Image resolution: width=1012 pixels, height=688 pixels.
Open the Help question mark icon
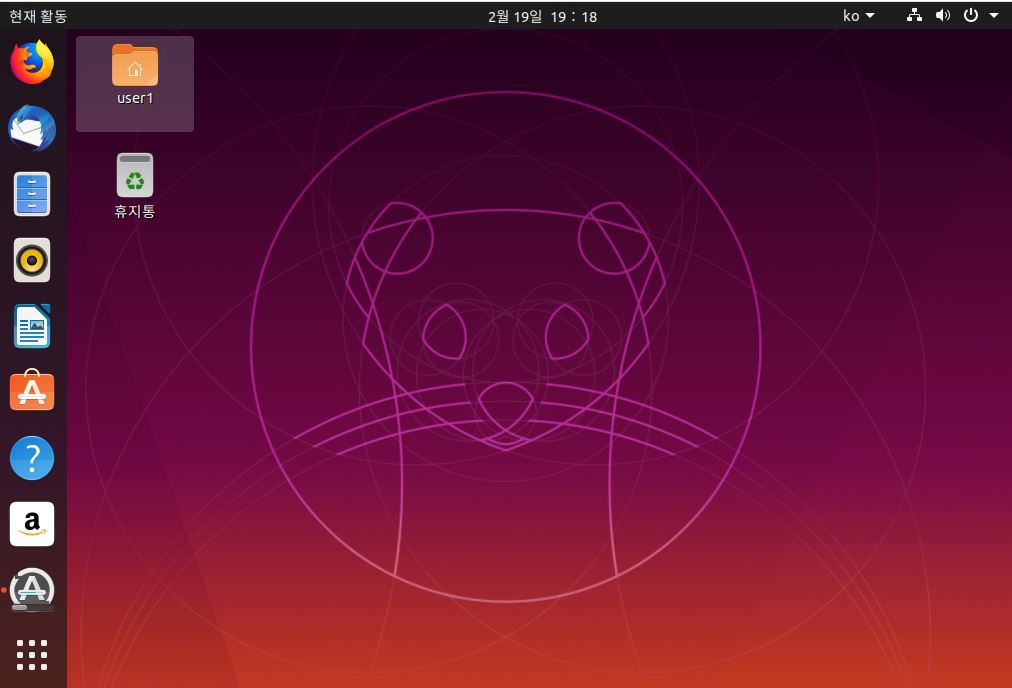[x=32, y=458]
